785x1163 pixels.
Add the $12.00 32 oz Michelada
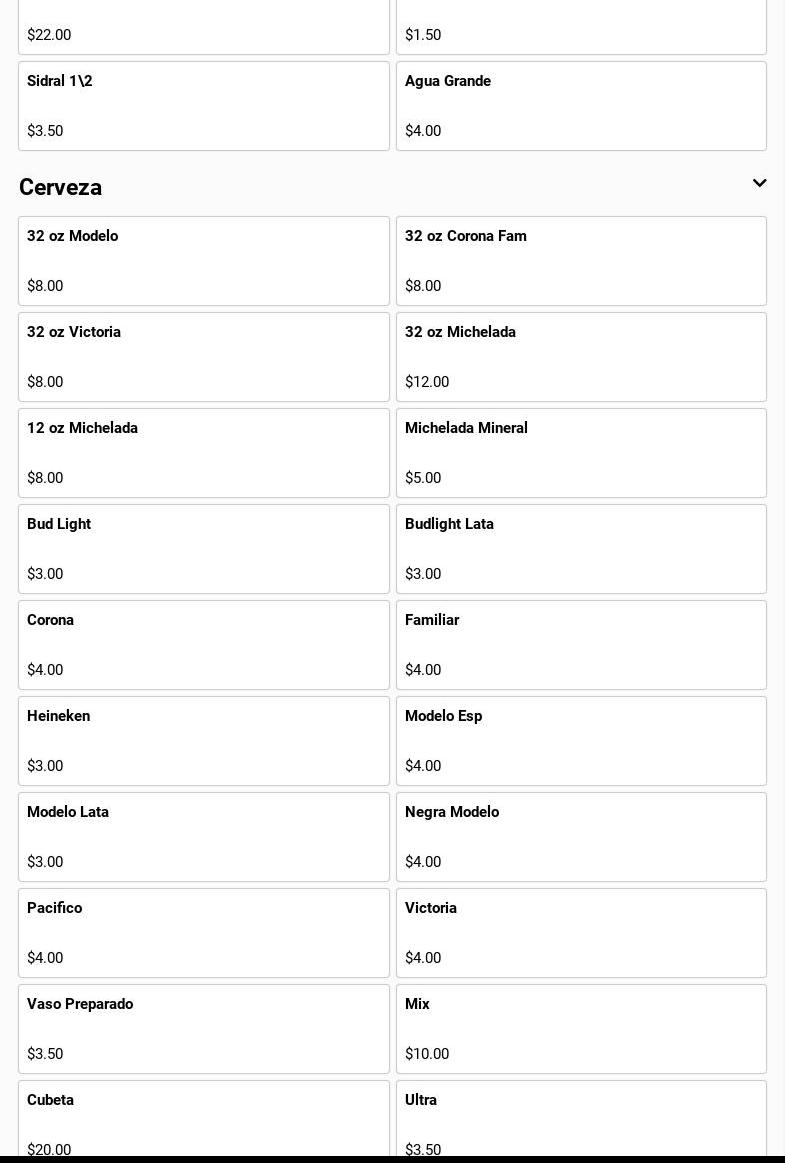(x=581, y=357)
